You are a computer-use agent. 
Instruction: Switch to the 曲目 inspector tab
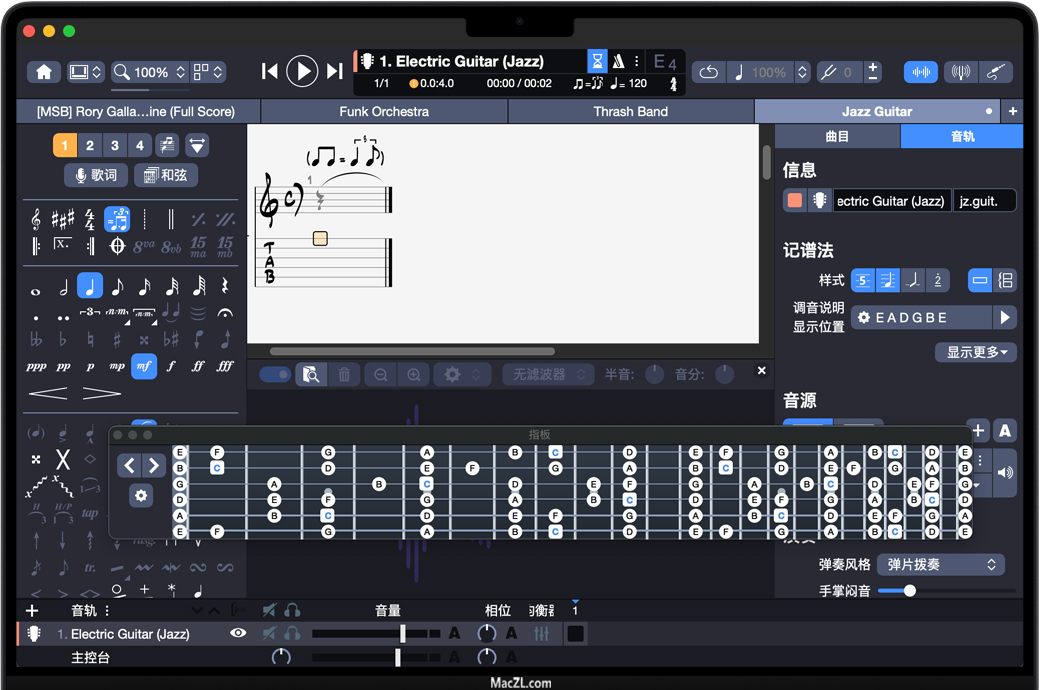(x=837, y=136)
